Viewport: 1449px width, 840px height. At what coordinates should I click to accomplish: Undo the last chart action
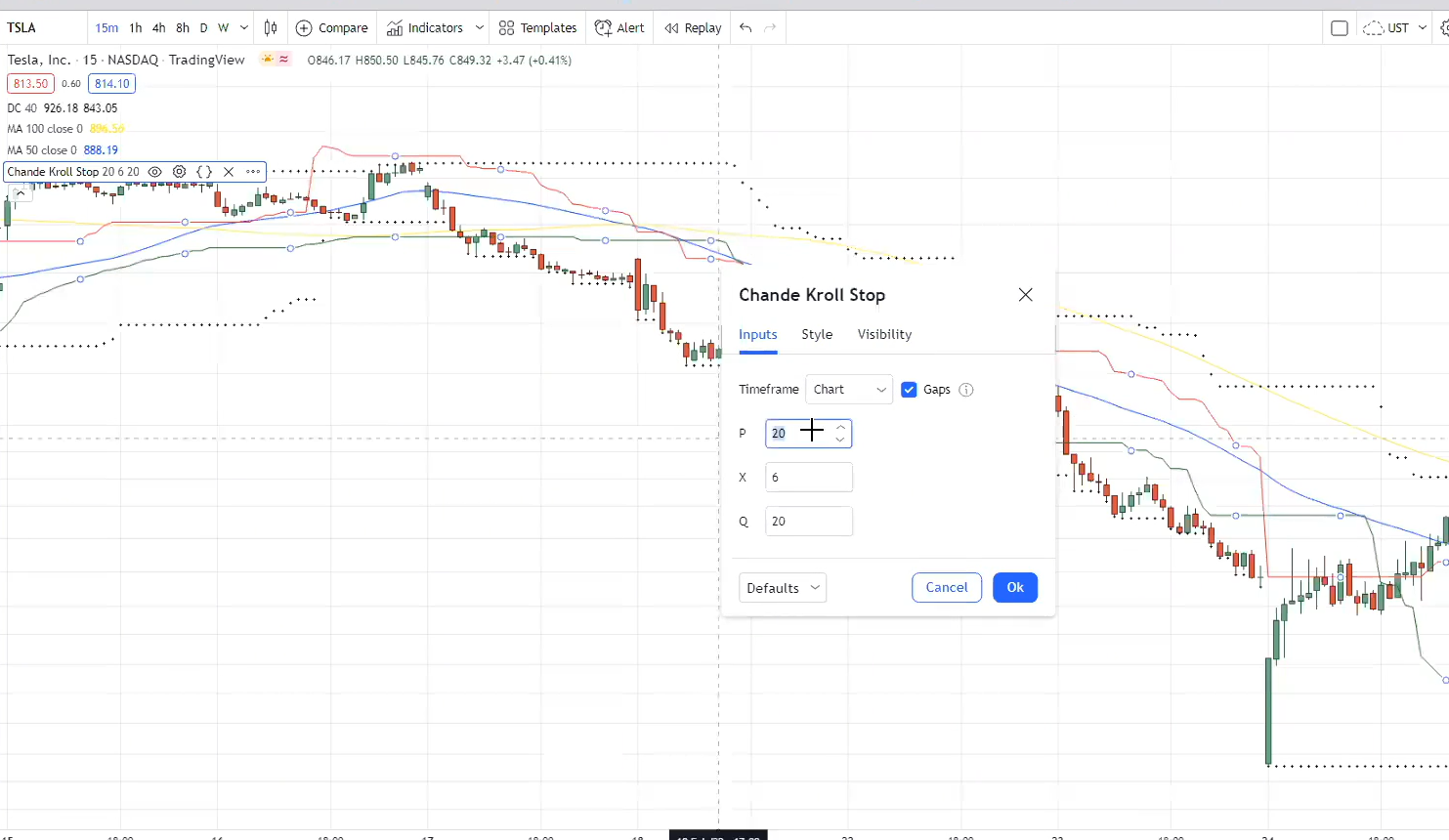tap(746, 27)
